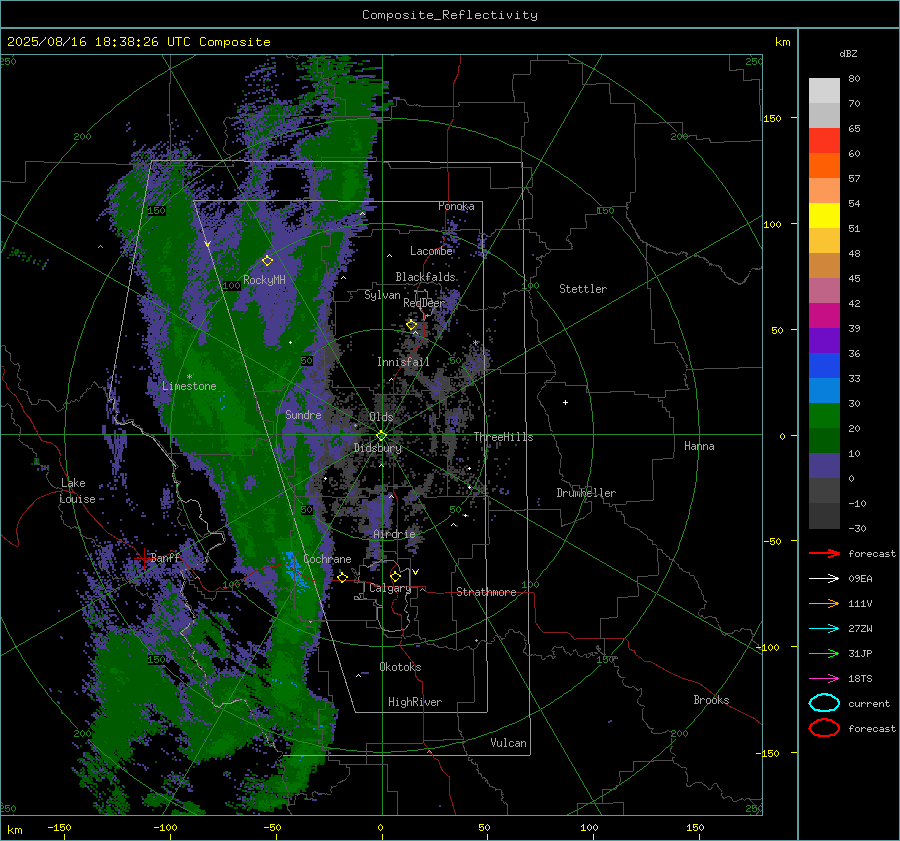Click the red forecast arrow in legend

(824, 553)
